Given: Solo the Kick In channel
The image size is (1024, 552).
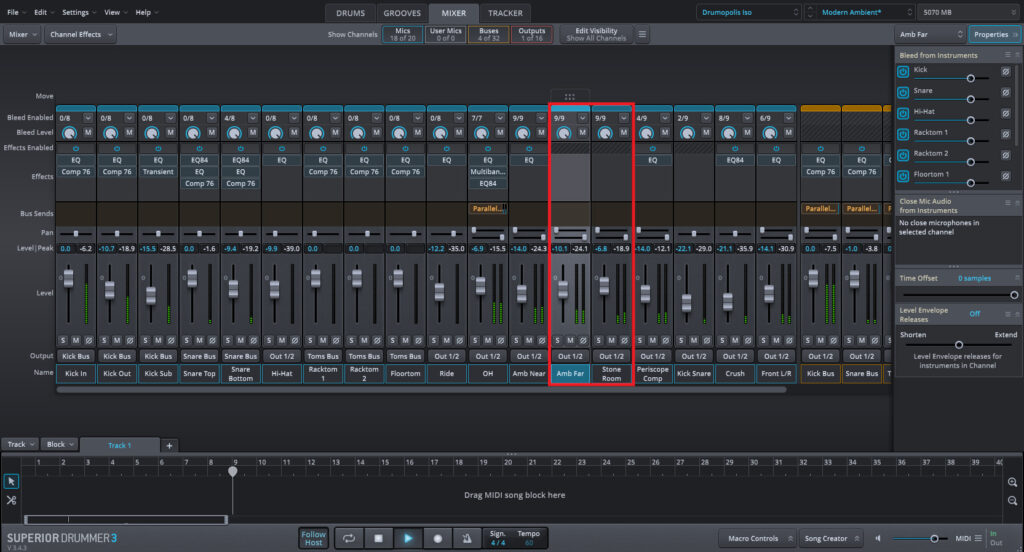Looking at the screenshot, I should click(62, 340).
